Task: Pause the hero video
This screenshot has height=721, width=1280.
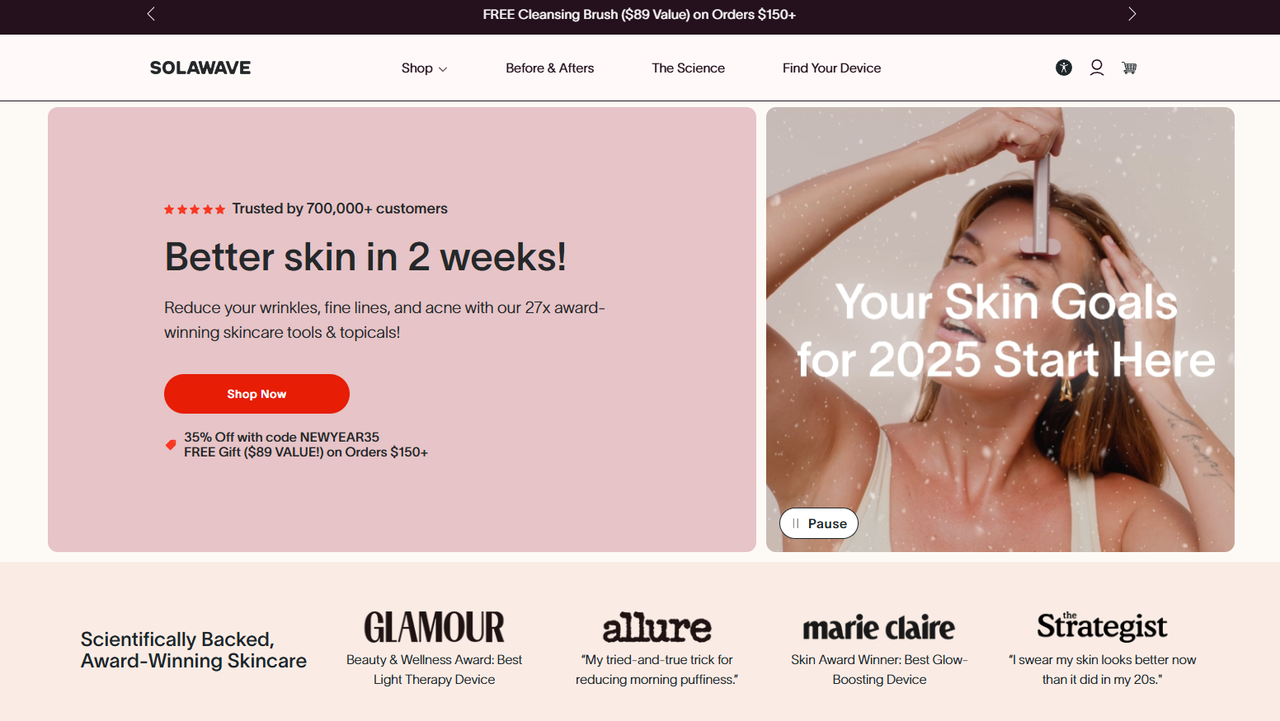Action: [819, 523]
